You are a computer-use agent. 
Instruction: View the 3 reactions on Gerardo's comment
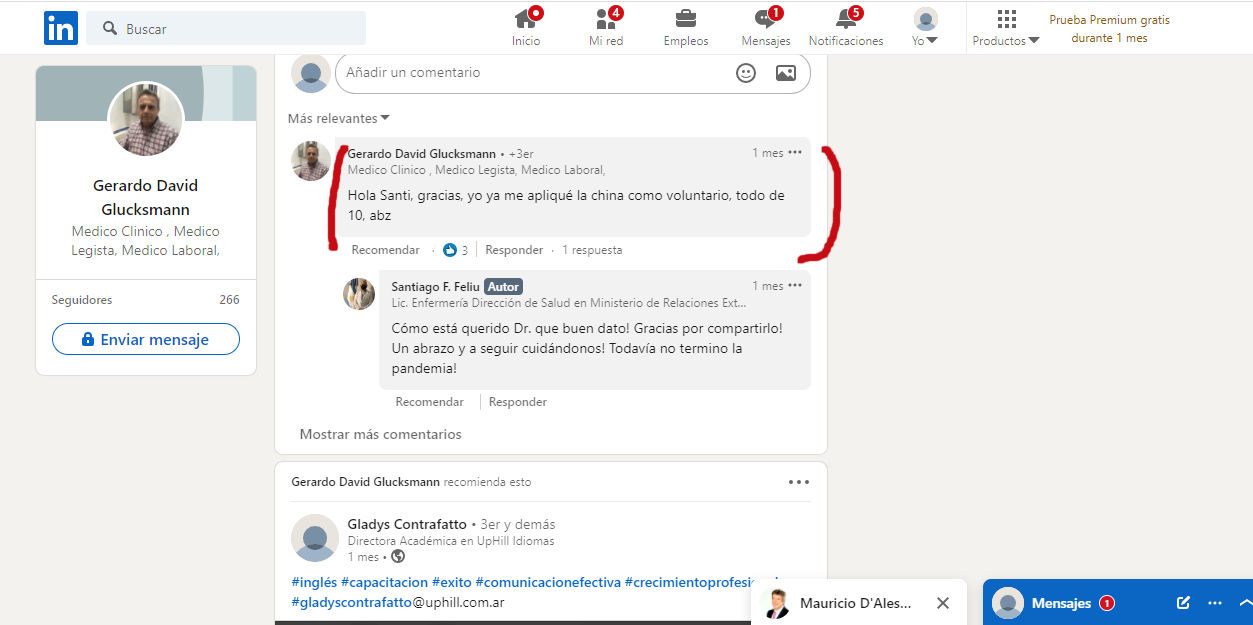pos(456,250)
